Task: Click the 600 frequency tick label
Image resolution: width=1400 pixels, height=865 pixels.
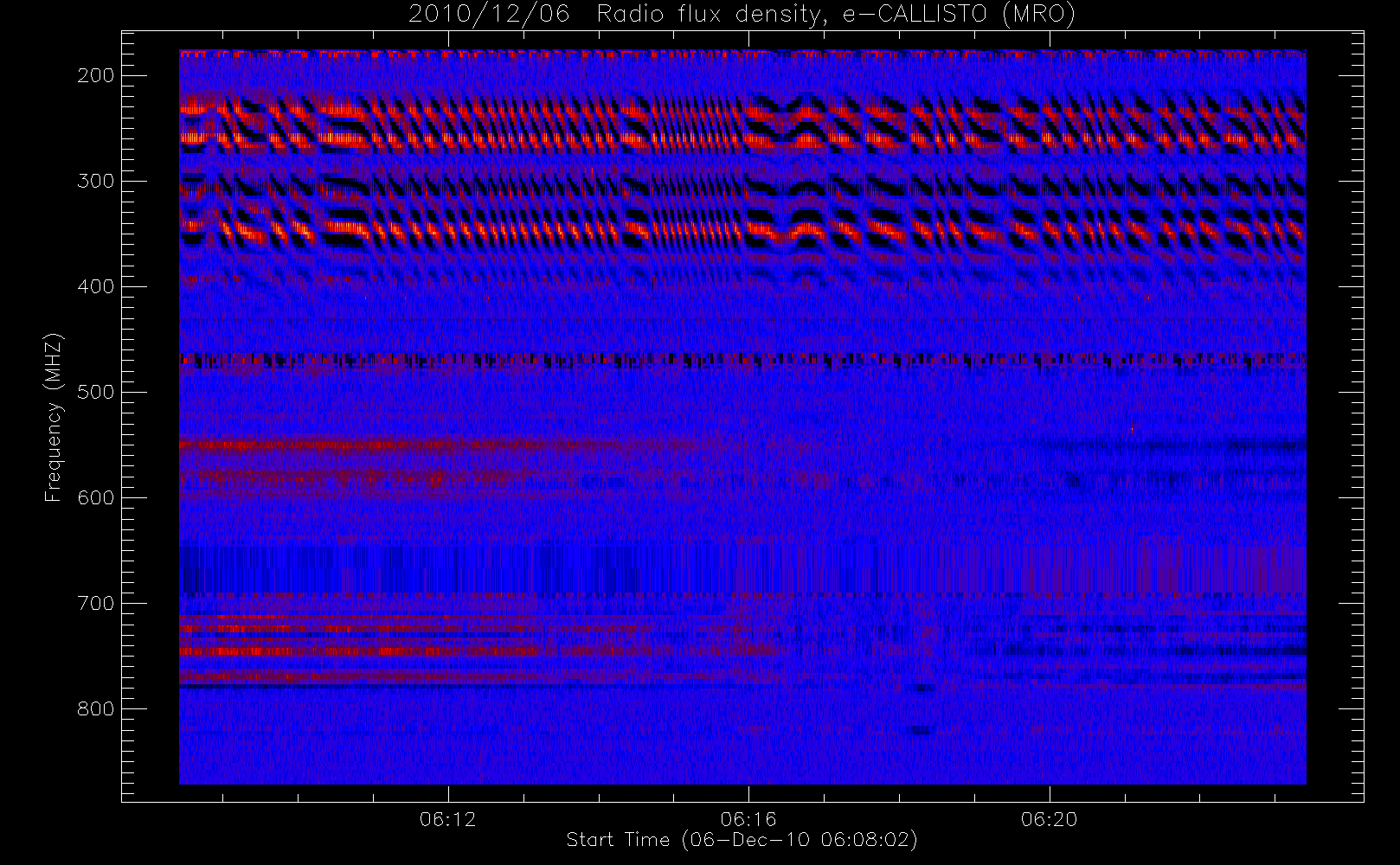Action: (x=96, y=497)
